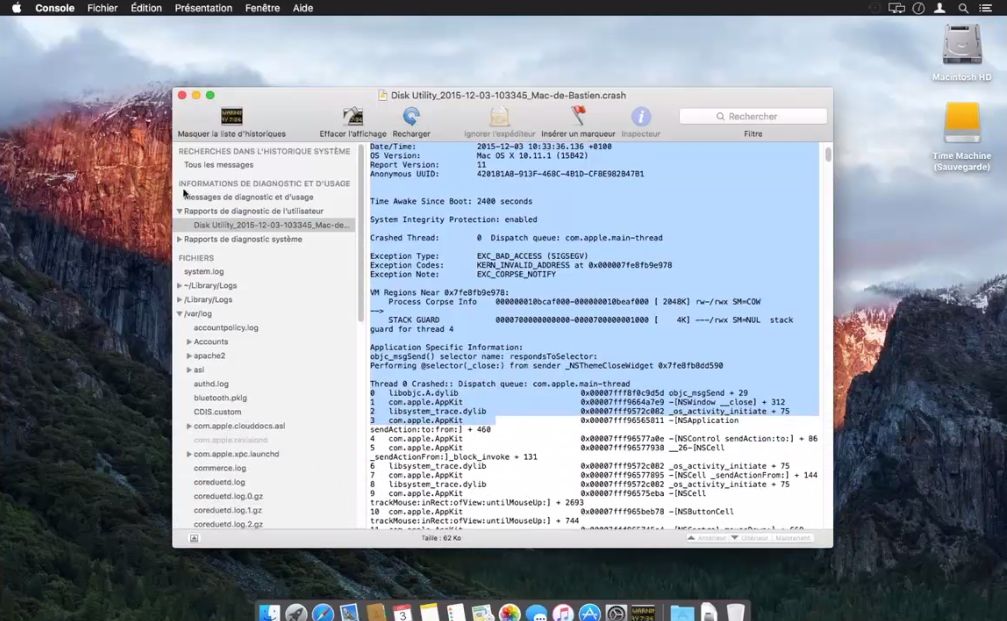Click the document icon in window title

click(383, 95)
